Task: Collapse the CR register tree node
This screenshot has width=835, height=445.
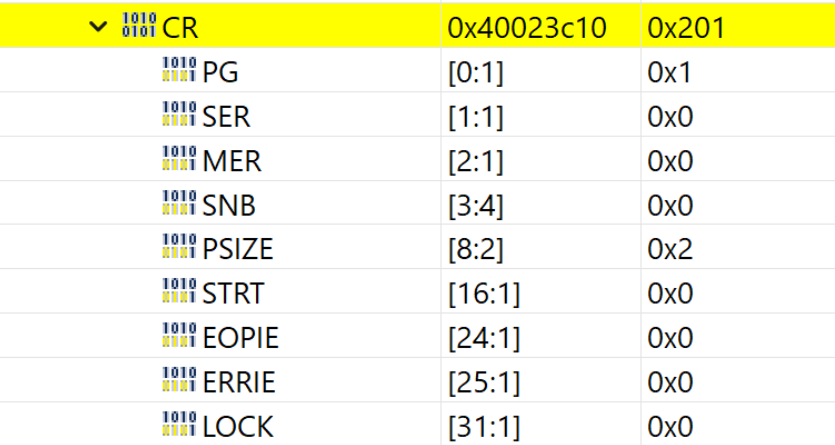Action: coord(96,27)
